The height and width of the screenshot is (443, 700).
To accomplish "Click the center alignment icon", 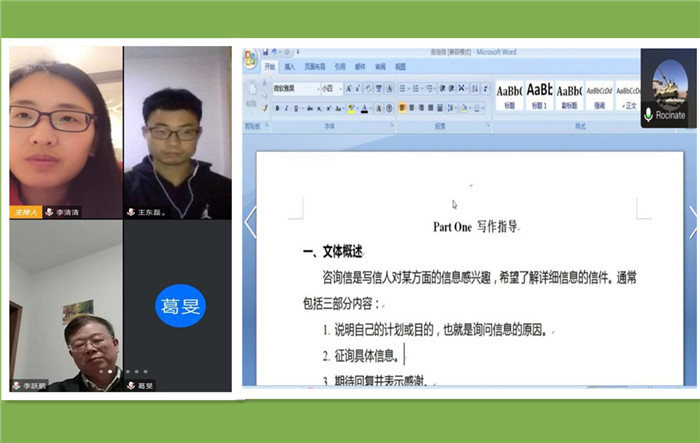I will tap(413, 108).
